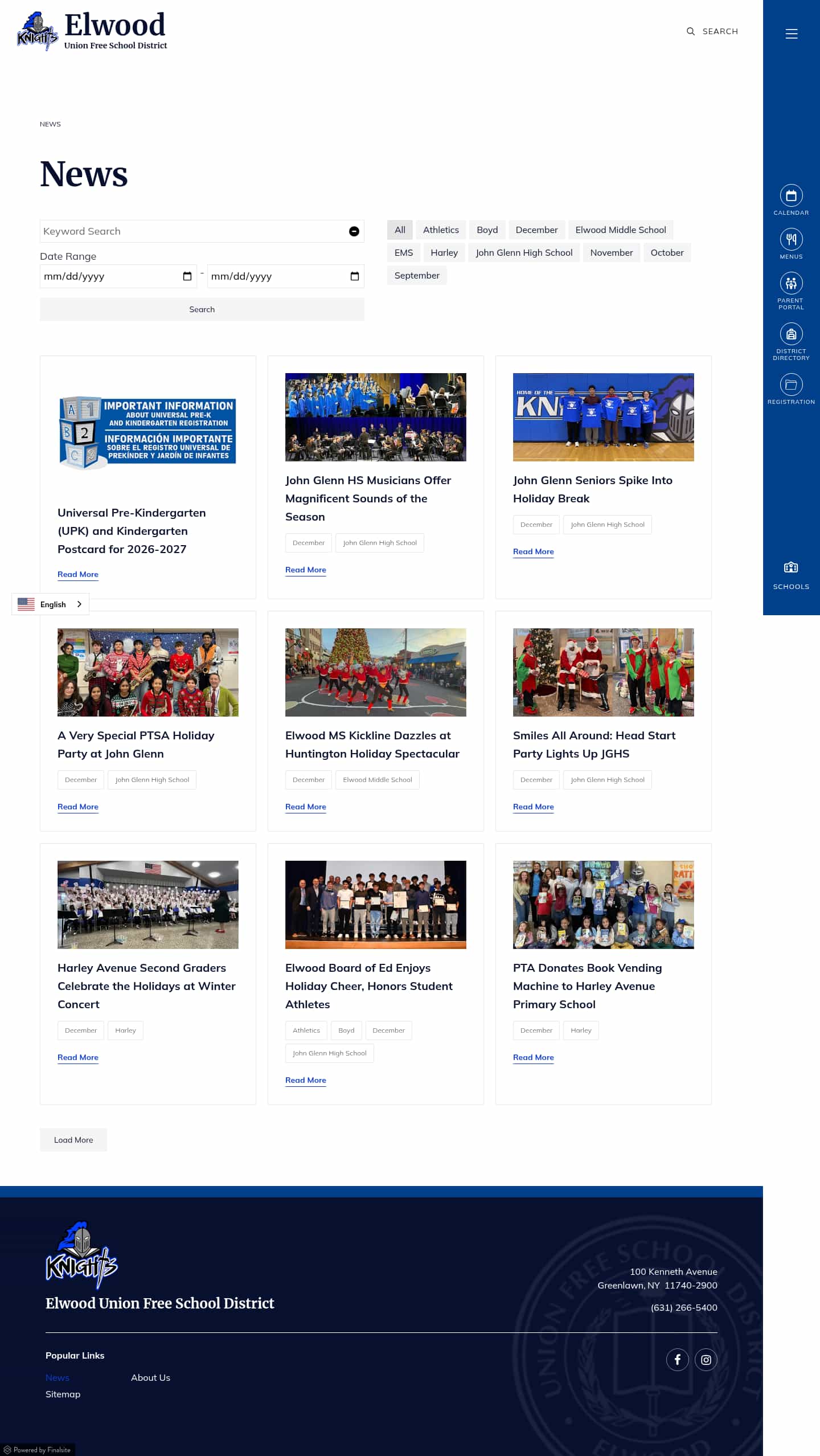
Task: Open the Head Start Party photo
Action: 604,672
